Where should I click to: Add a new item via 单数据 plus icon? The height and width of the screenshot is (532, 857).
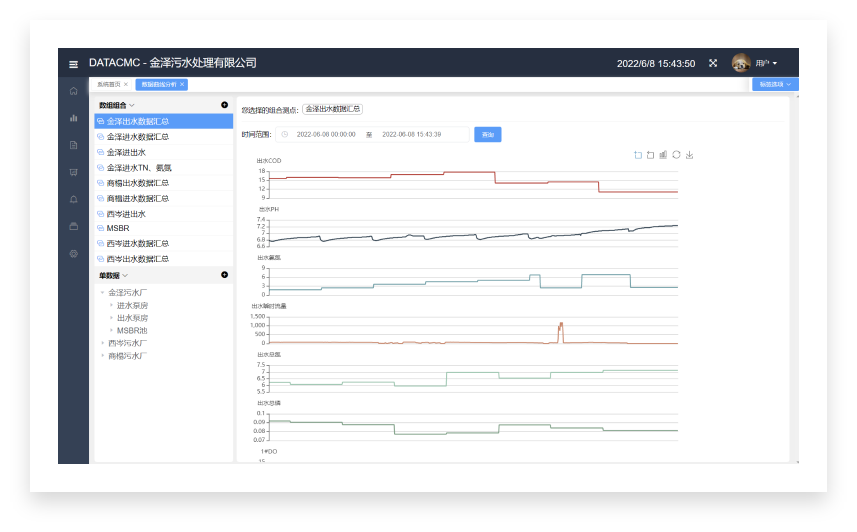225,274
